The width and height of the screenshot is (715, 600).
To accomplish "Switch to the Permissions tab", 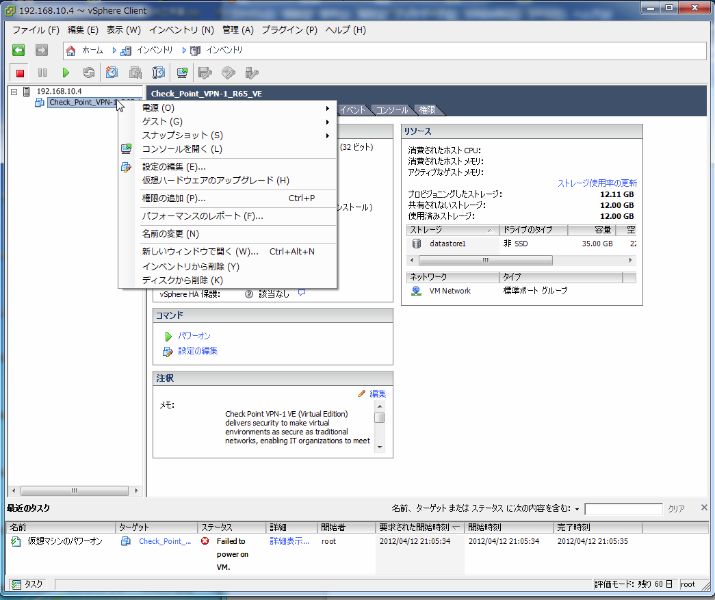I will pos(428,110).
